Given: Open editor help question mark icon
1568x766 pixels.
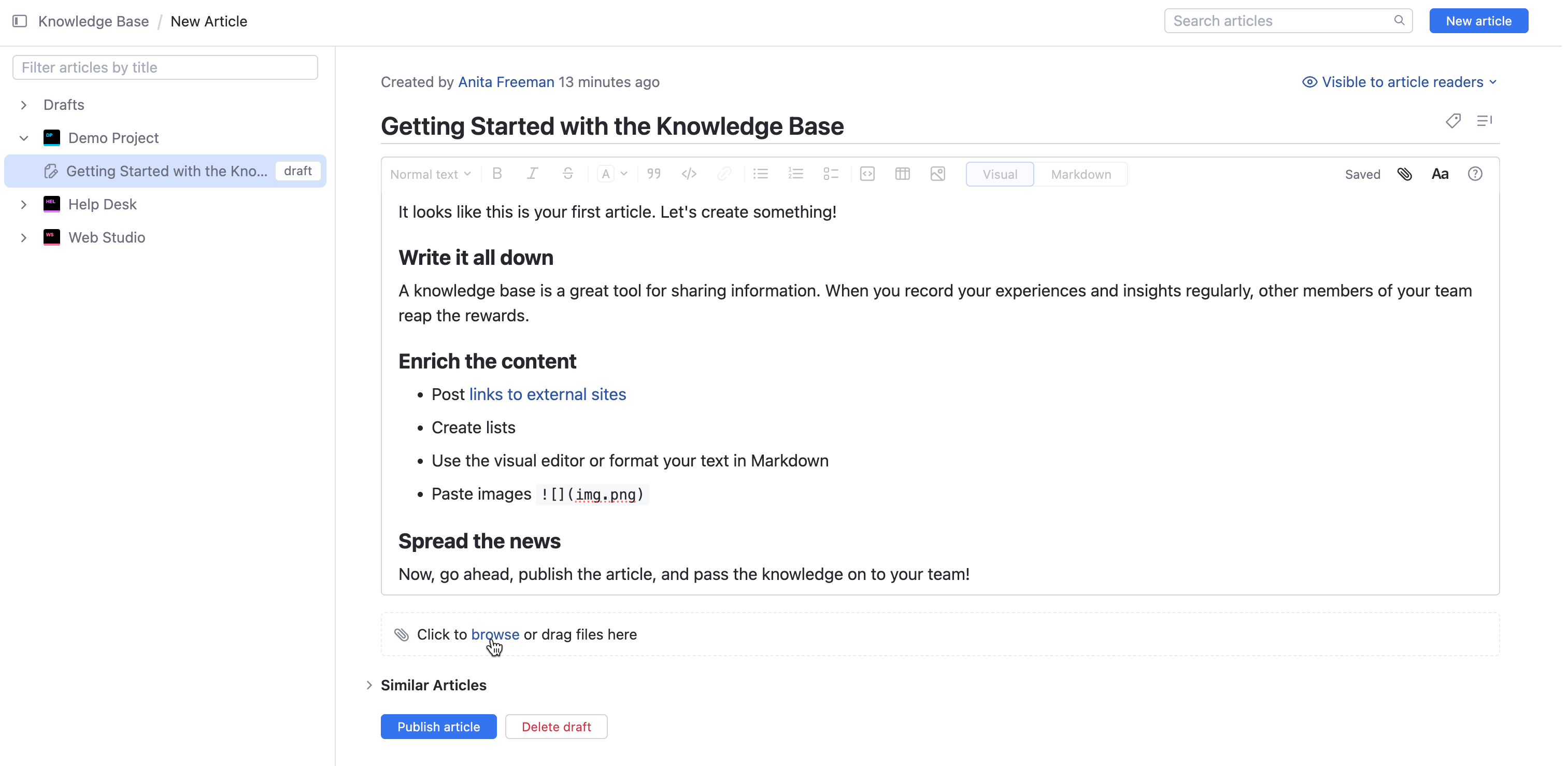Looking at the screenshot, I should click(1475, 174).
